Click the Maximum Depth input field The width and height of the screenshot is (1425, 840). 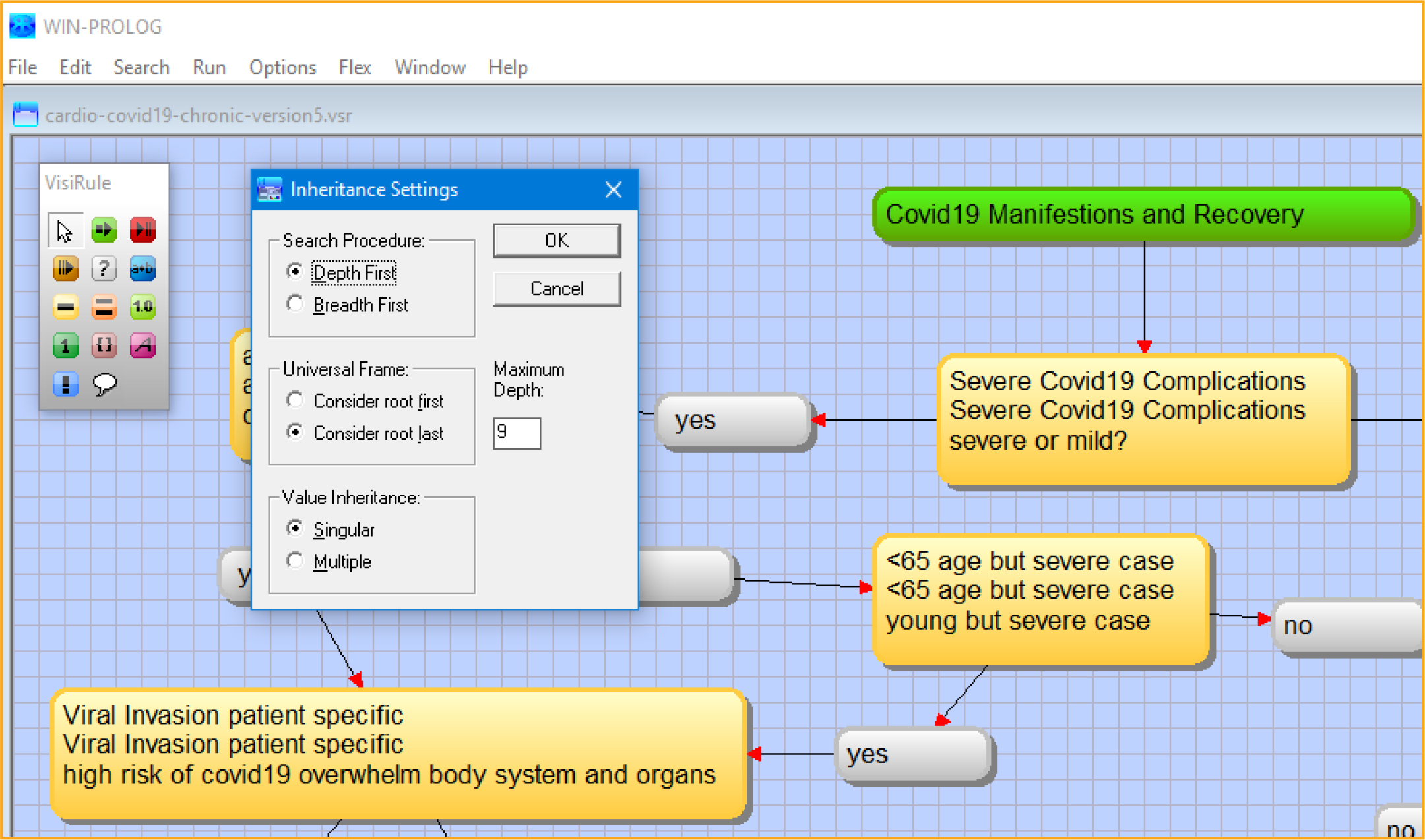point(517,433)
